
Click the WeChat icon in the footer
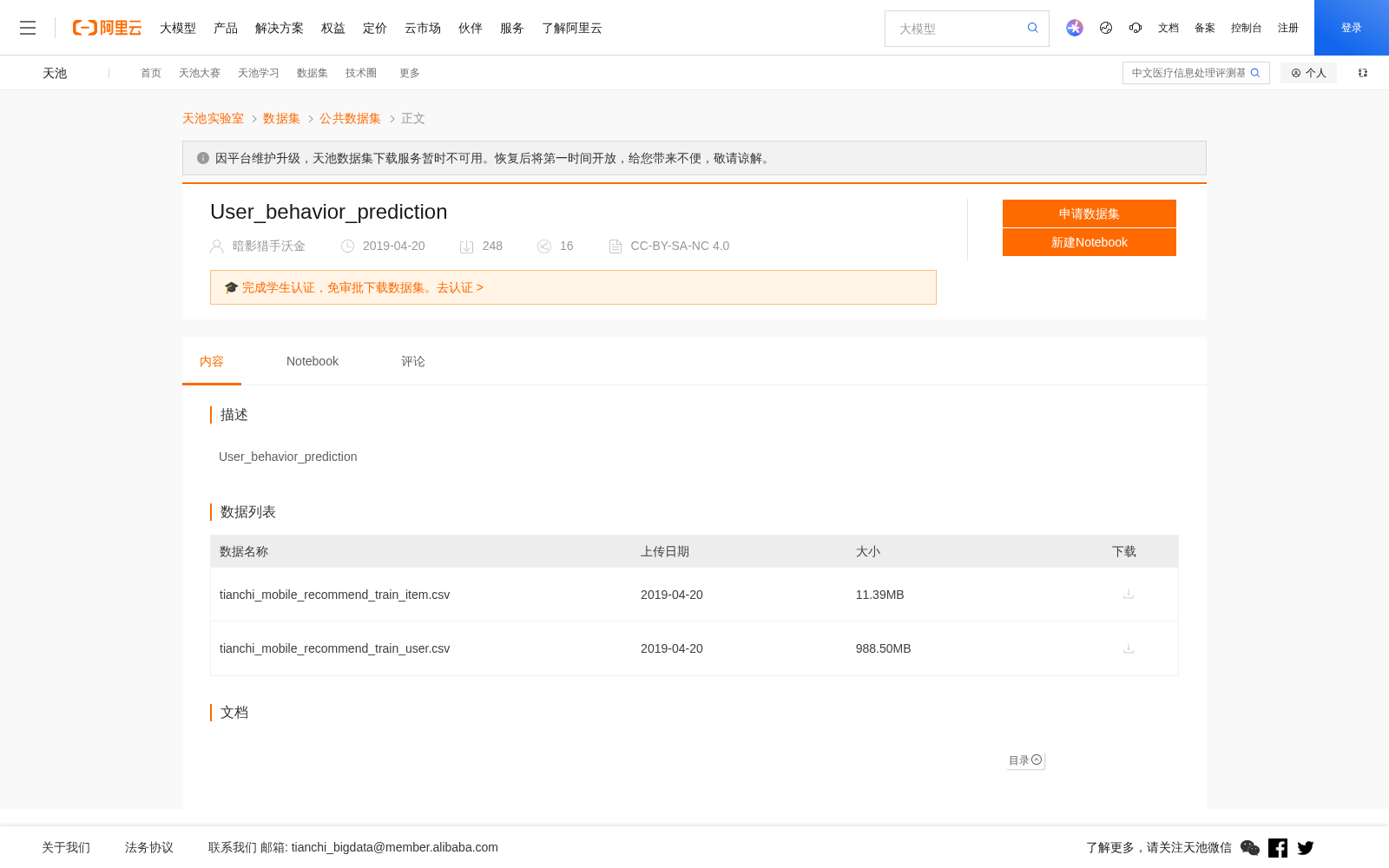pyautogui.click(x=1250, y=848)
